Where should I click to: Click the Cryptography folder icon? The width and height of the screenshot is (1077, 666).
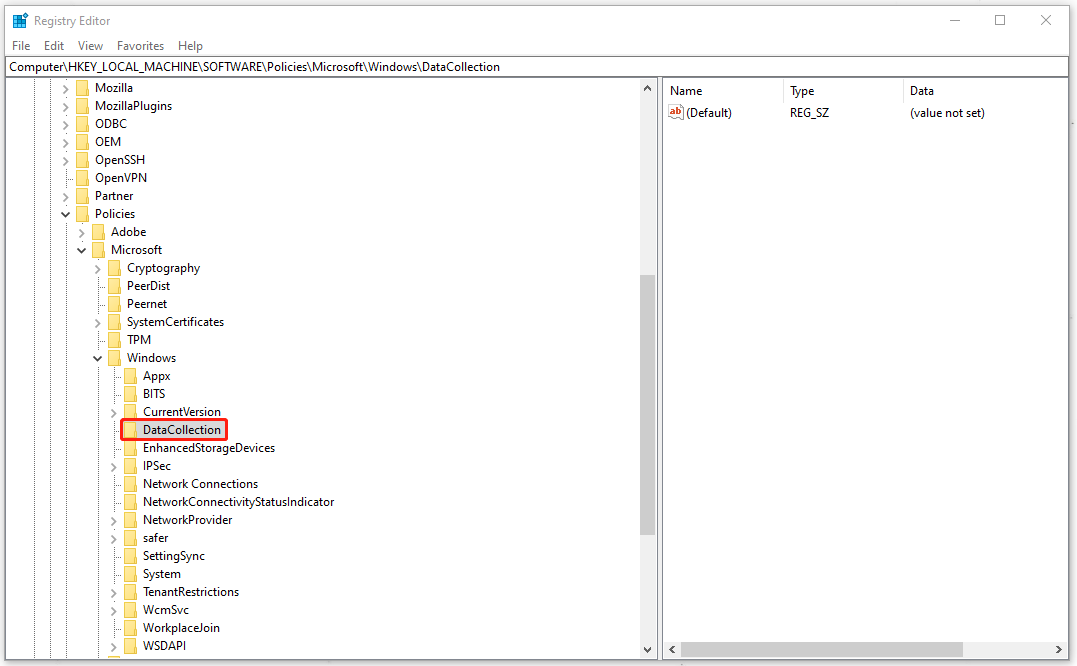pos(115,268)
